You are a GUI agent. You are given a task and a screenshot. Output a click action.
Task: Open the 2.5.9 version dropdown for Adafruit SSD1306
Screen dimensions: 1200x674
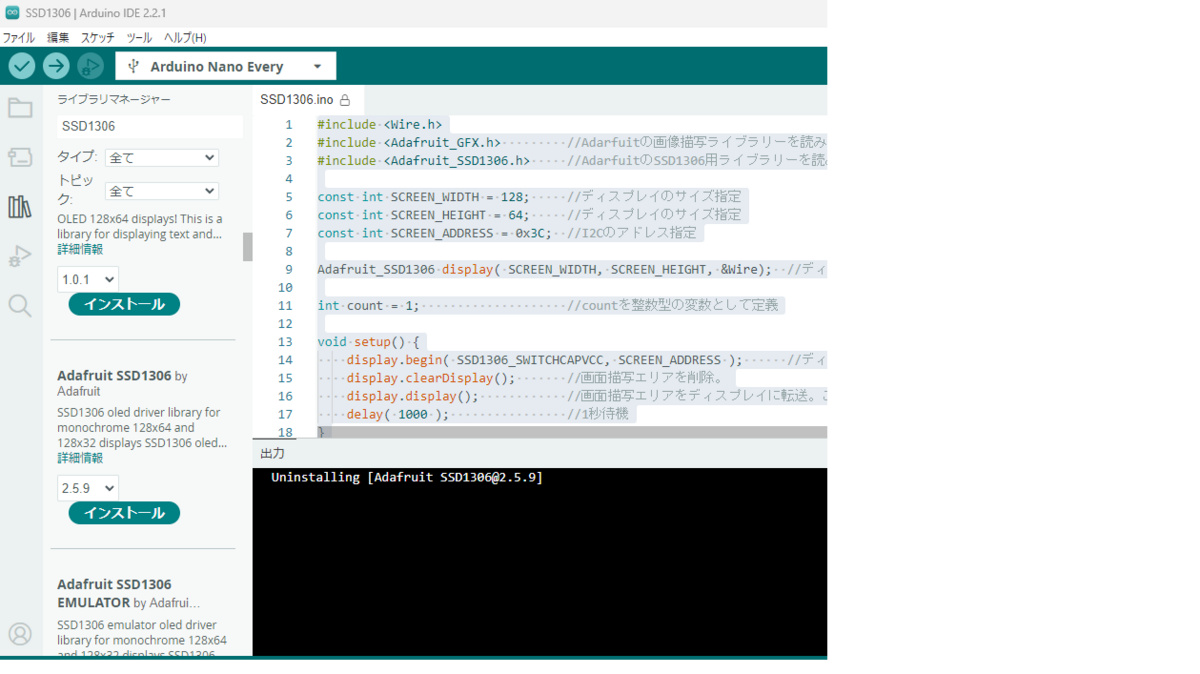87,487
